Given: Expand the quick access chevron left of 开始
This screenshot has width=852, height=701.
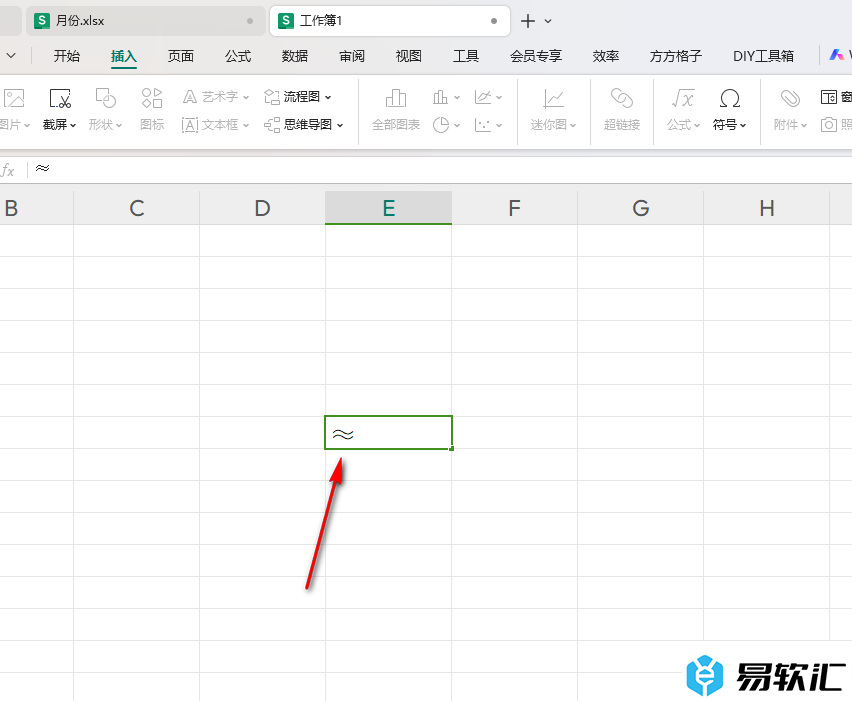Looking at the screenshot, I should pyautogui.click(x=11, y=55).
